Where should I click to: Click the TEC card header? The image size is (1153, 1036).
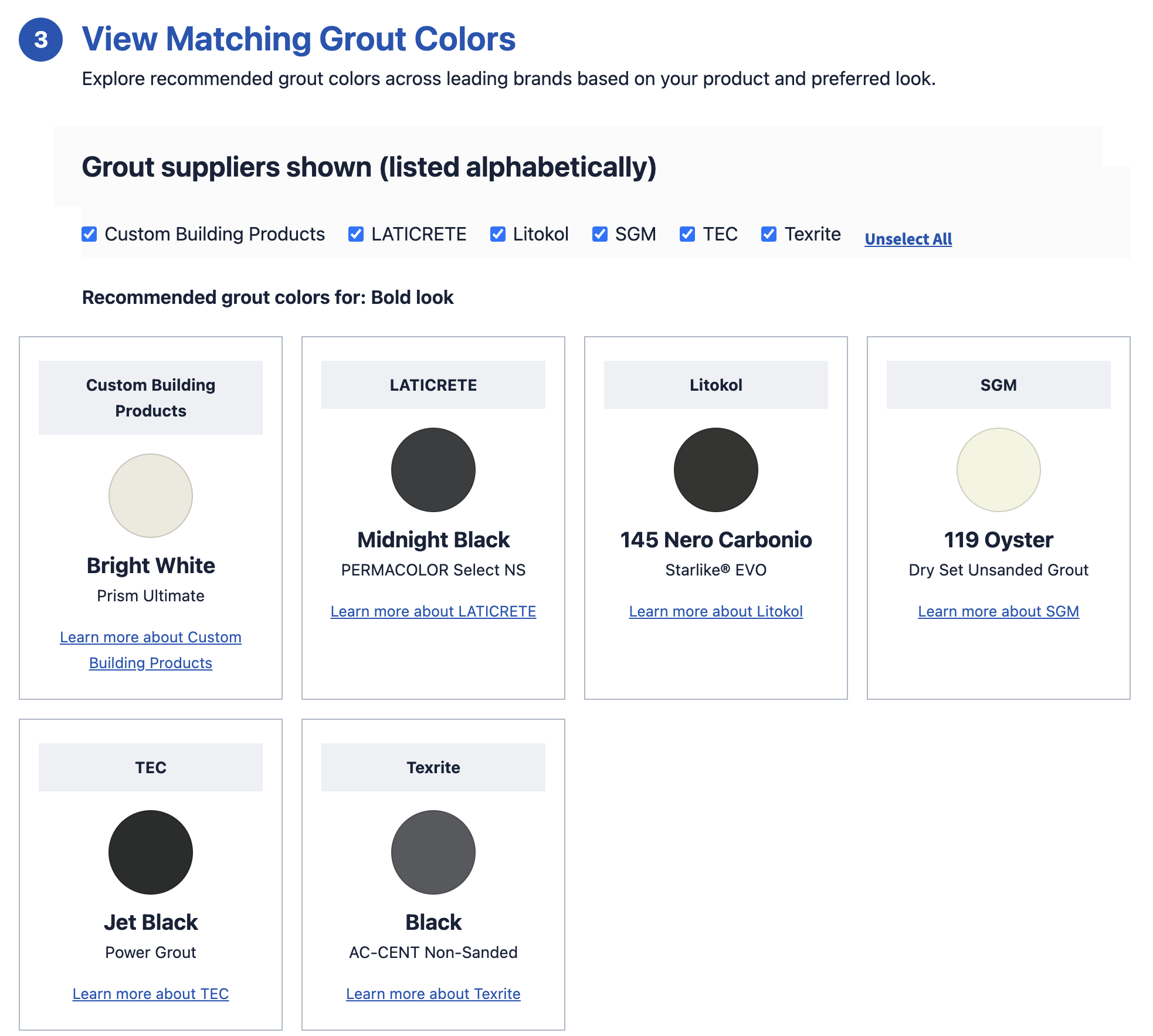(151, 767)
